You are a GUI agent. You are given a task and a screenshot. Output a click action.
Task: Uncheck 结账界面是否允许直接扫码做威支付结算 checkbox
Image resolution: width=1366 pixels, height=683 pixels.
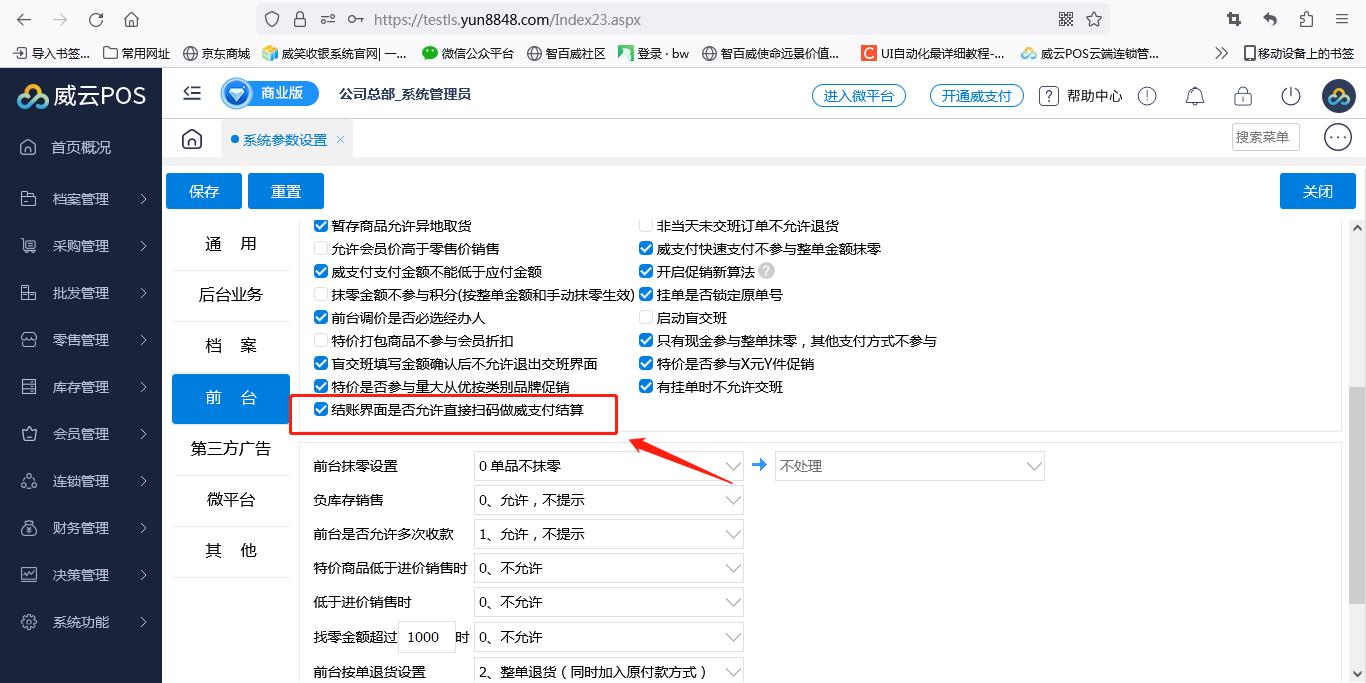point(321,409)
